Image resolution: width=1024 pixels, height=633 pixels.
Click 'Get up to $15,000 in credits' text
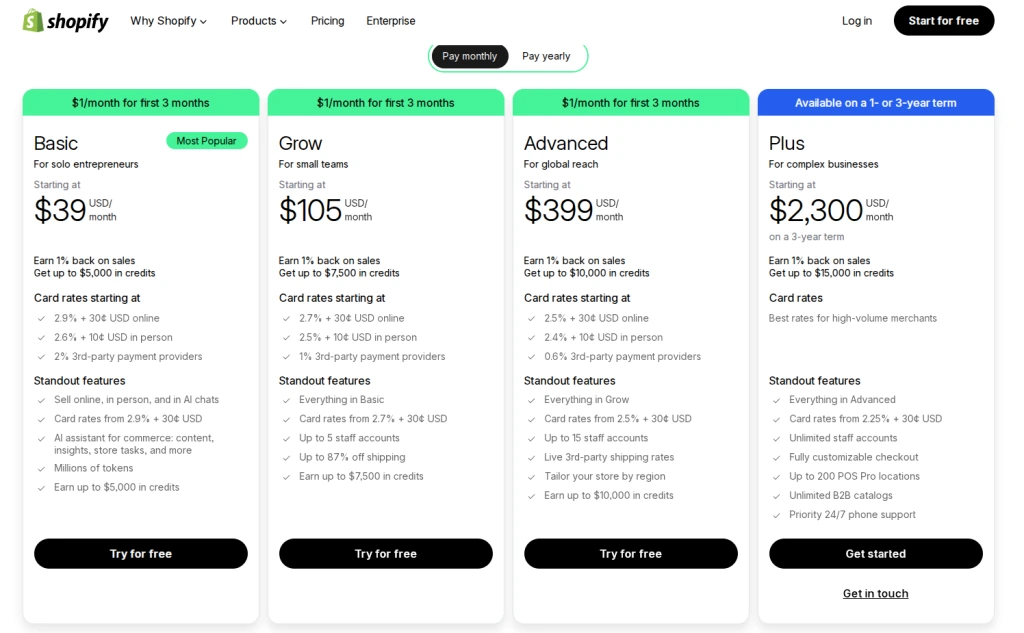[831, 273]
